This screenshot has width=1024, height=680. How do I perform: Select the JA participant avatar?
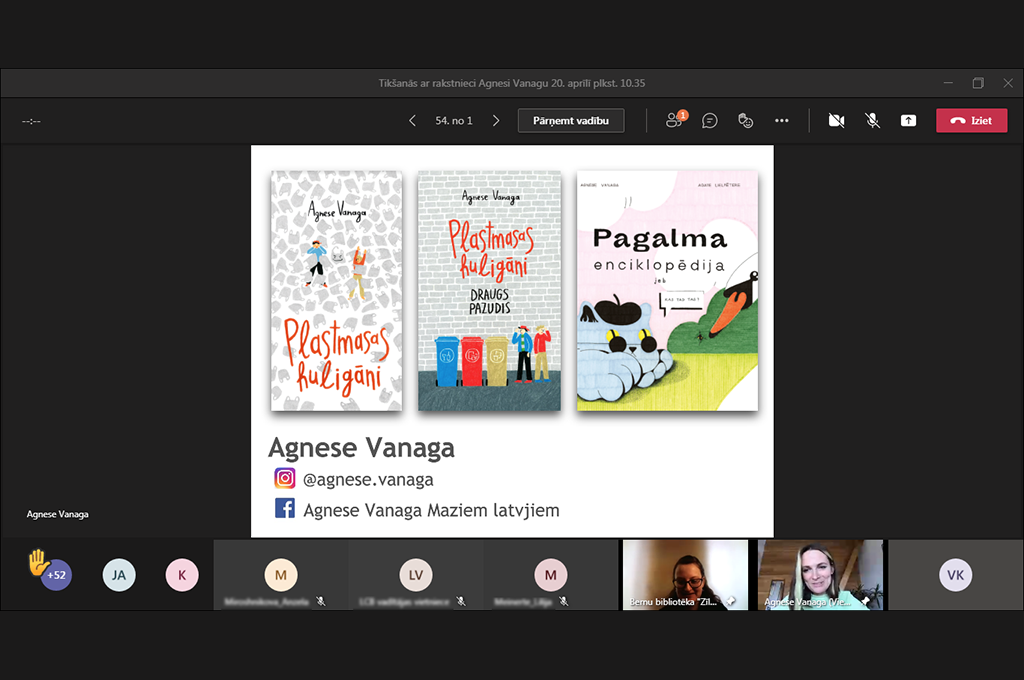[x=119, y=575]
